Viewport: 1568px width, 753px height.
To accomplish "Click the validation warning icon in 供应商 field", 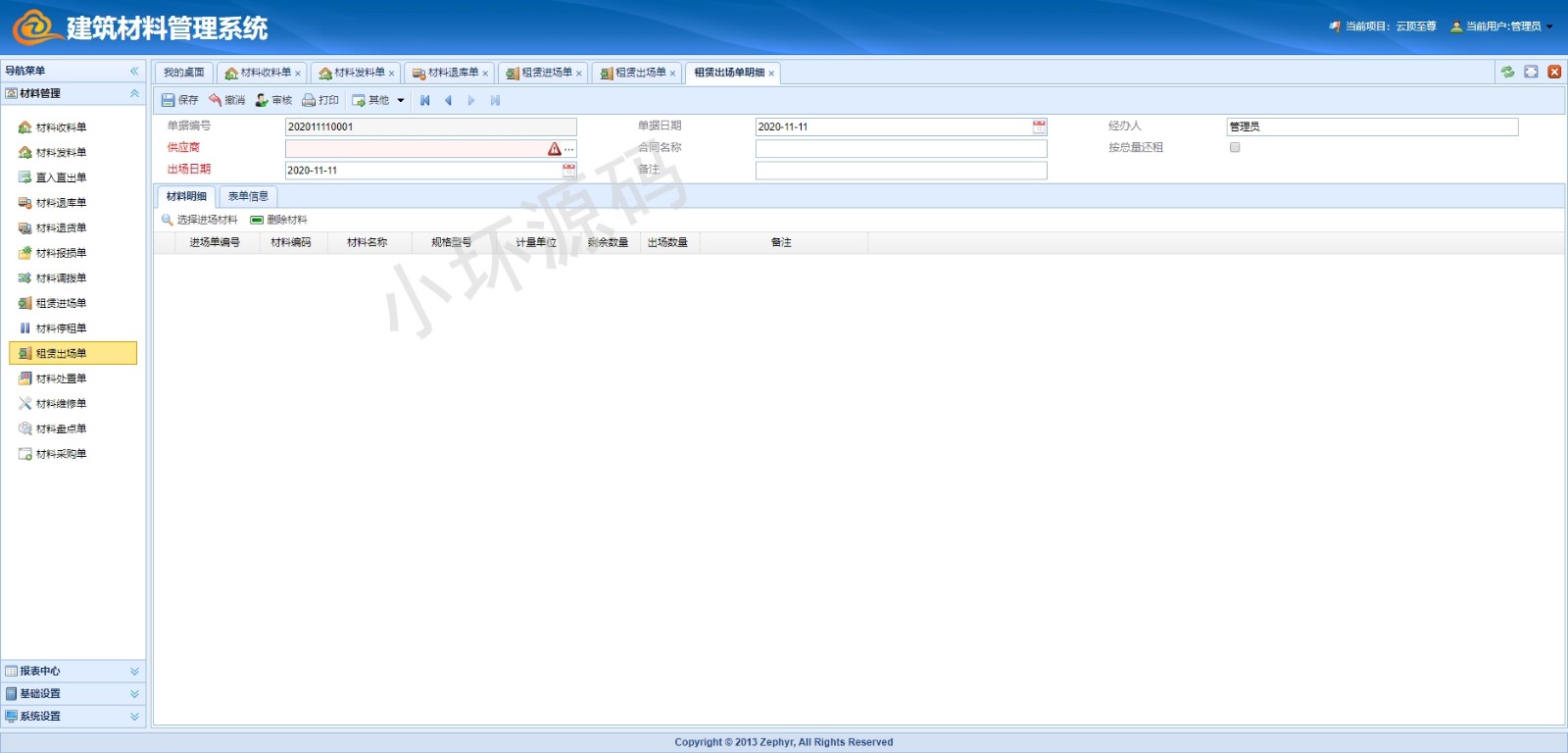I will (x=555, y=149).
